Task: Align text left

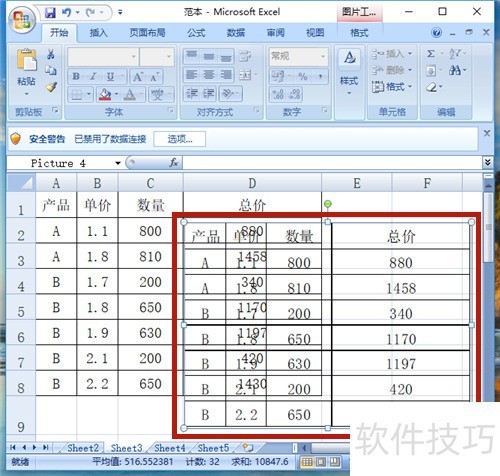Action: tap(191, 75)
